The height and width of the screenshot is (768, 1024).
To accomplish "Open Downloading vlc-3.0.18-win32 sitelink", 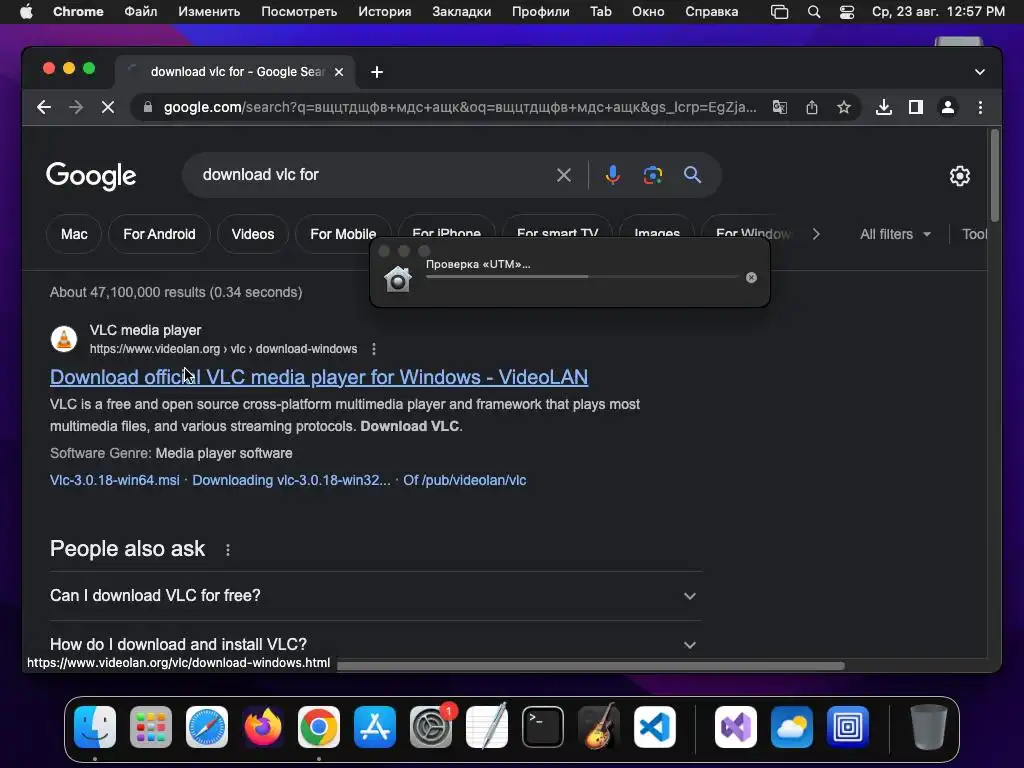I will pos(291,480).
